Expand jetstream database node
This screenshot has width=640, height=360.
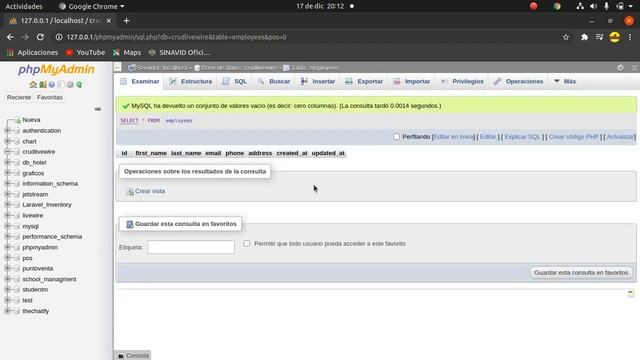click(x=7, y=194)
